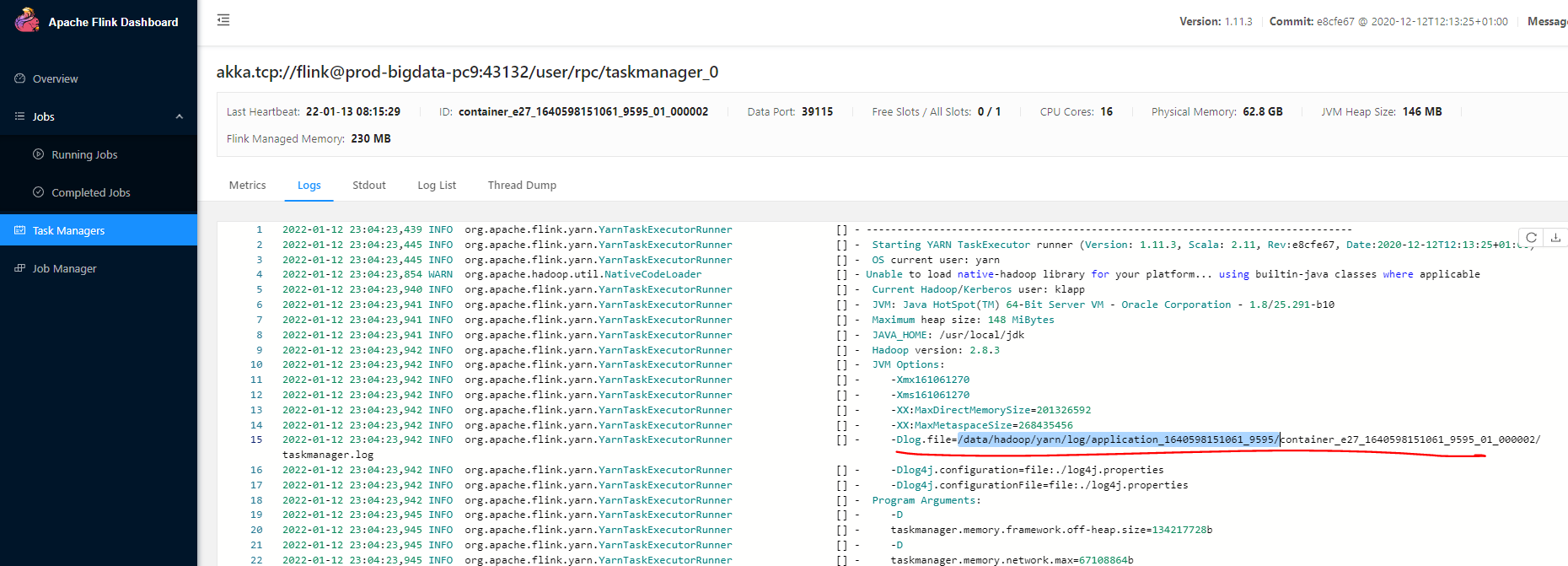Click the -Dlog4j.configuration=file:./log4j.properties line
1568x566 pixels.
pos(1028,470)
